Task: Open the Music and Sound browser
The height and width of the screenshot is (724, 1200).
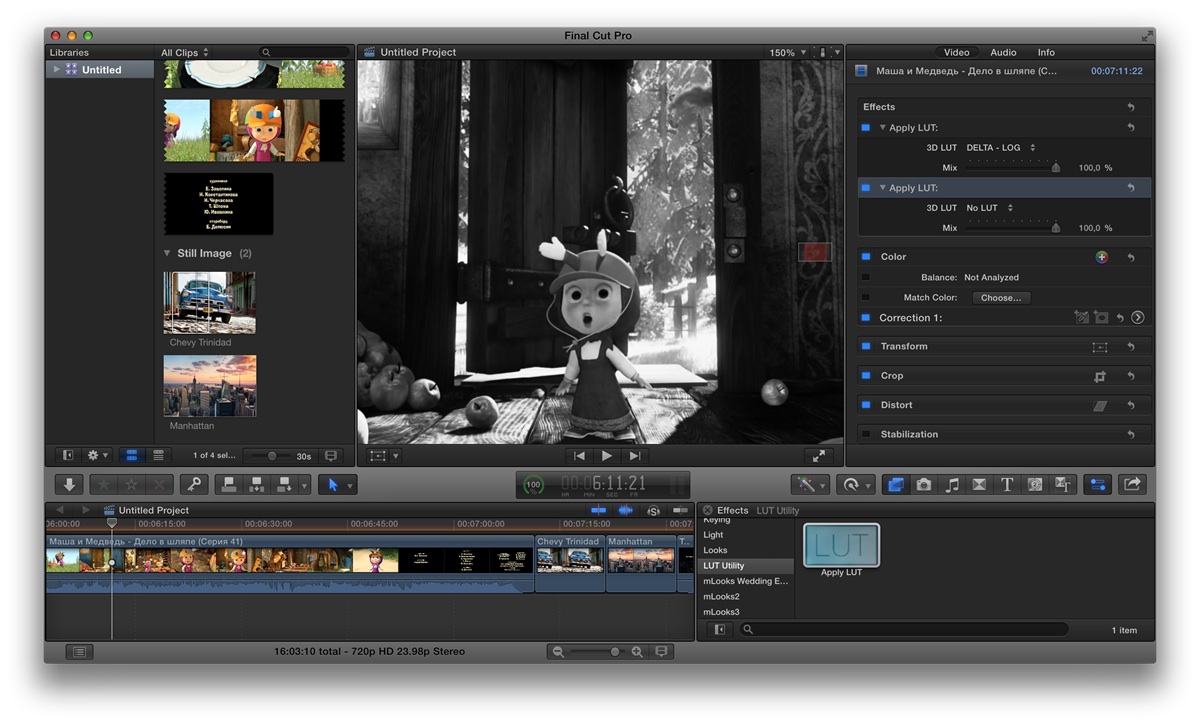Action: pyautogui.click(x=952, y=484)
